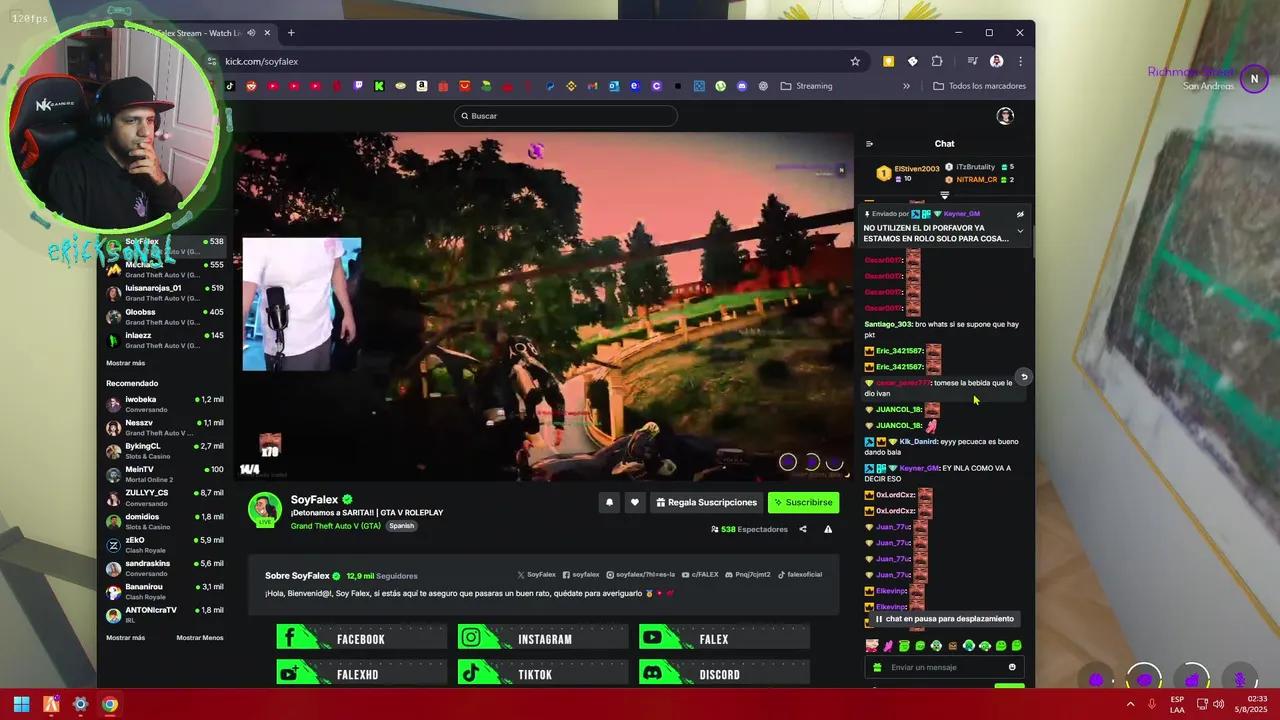This screenshot has width=1280, height=720.
Task: Click Mostrar más under Recomendado channels
Action: click(124, 637)
